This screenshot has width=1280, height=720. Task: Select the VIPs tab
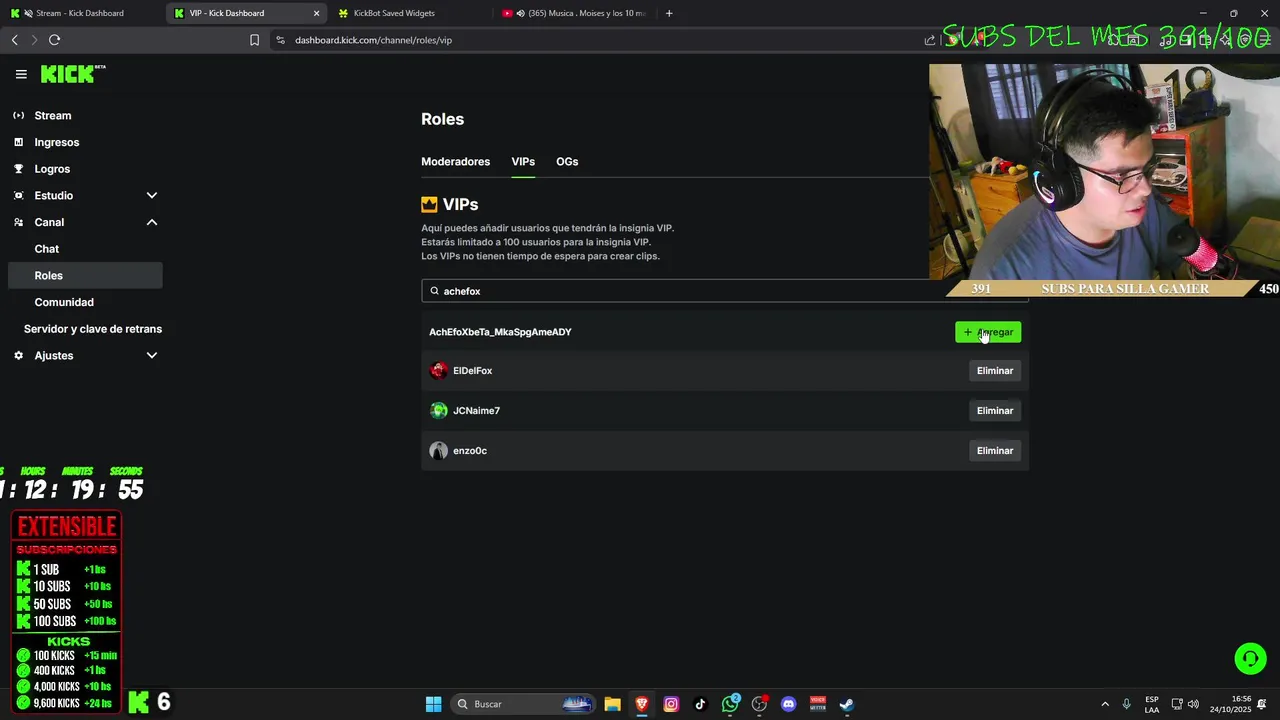click(x=523, y=161)
